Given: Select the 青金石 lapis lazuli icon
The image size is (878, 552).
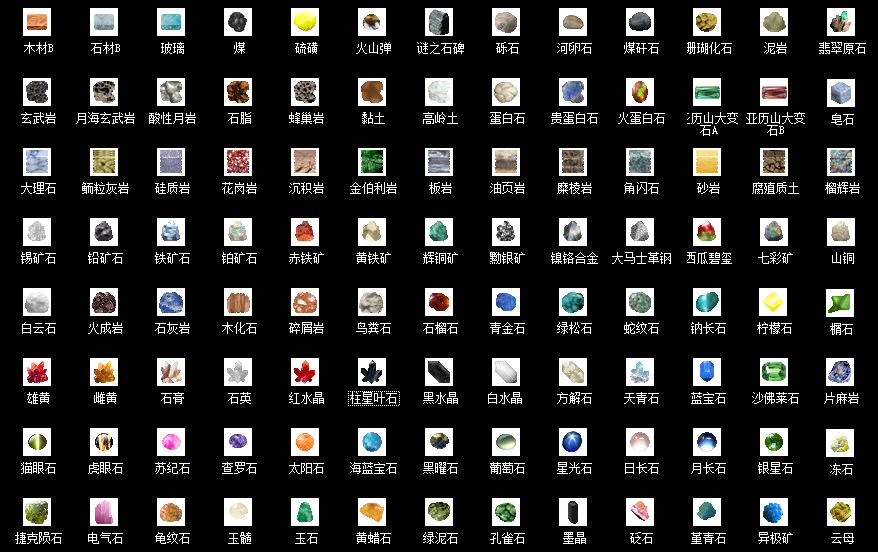Looking at the screenshot, I should (506, 302).
